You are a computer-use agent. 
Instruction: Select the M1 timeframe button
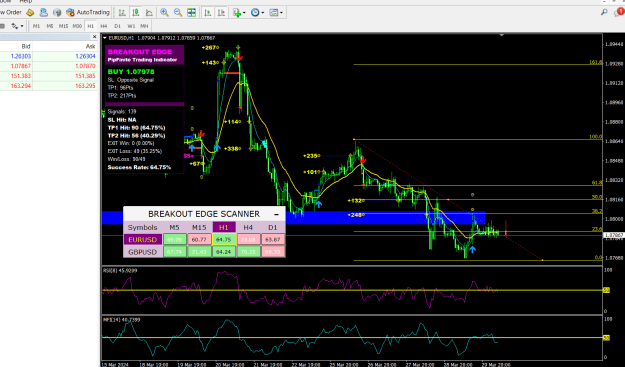(x=36, y=26)
